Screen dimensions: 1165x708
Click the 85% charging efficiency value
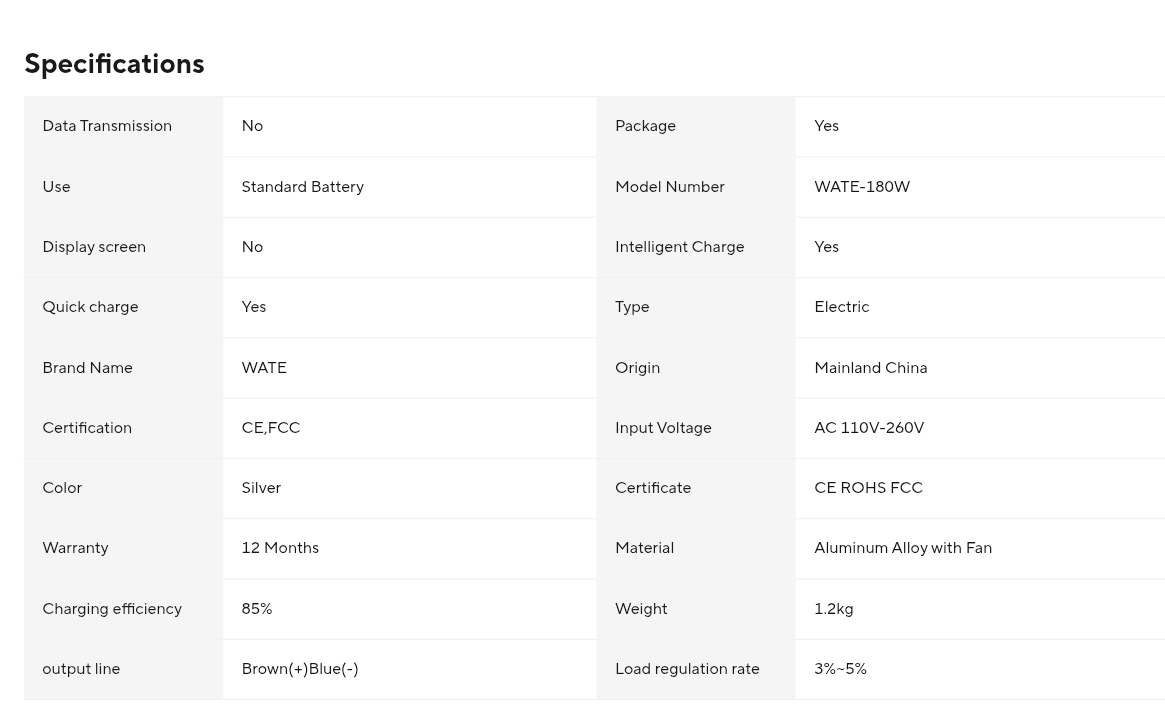pos(256,609)
